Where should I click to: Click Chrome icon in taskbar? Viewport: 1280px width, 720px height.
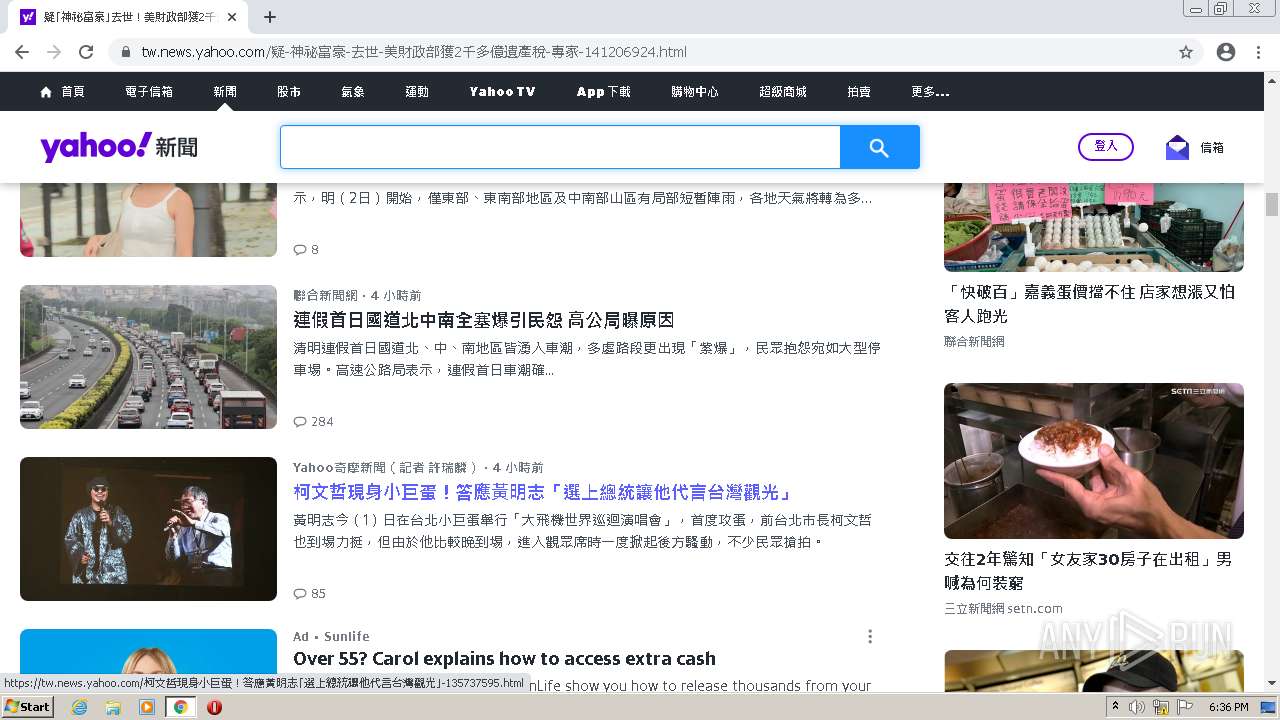coord(181,707)
